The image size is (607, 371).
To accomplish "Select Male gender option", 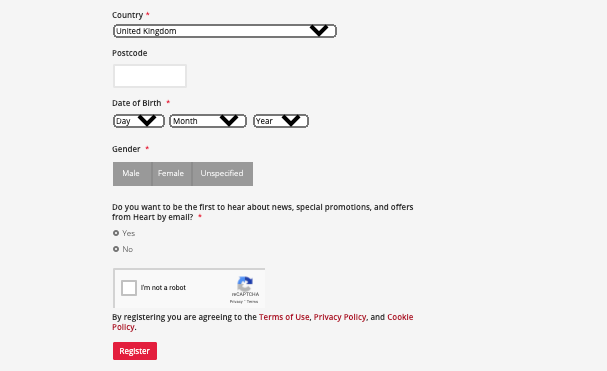I will 132,173.
